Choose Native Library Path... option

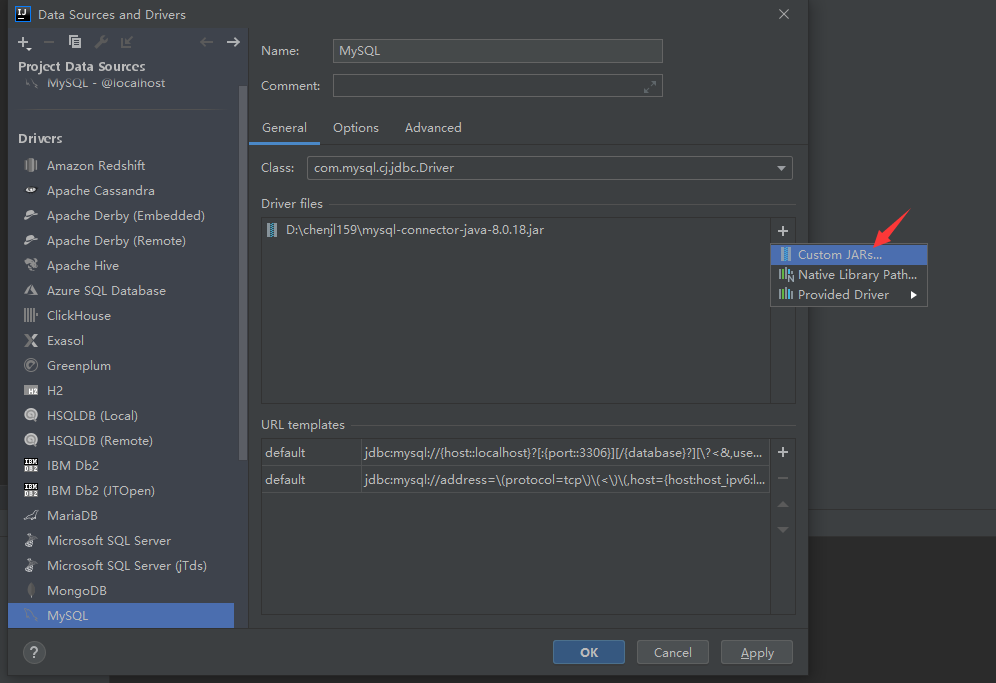(849, 274)
